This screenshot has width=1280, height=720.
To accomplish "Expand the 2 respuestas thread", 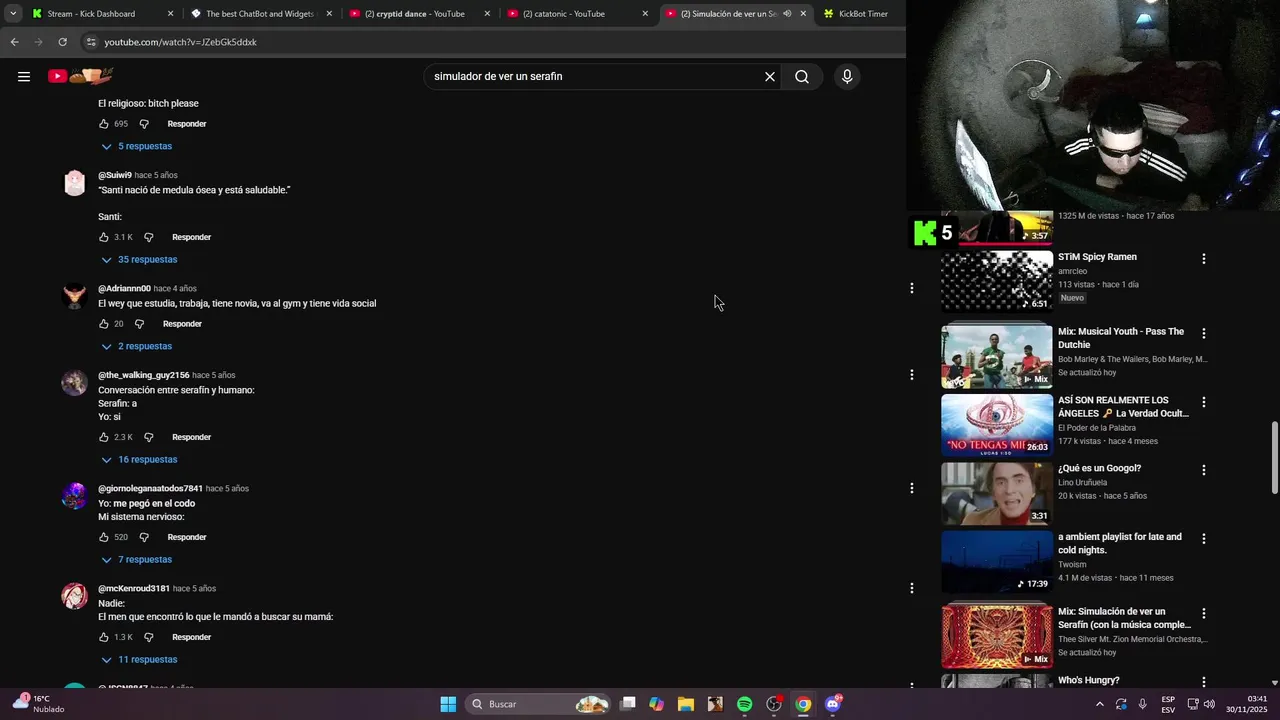I will point(137,346).
